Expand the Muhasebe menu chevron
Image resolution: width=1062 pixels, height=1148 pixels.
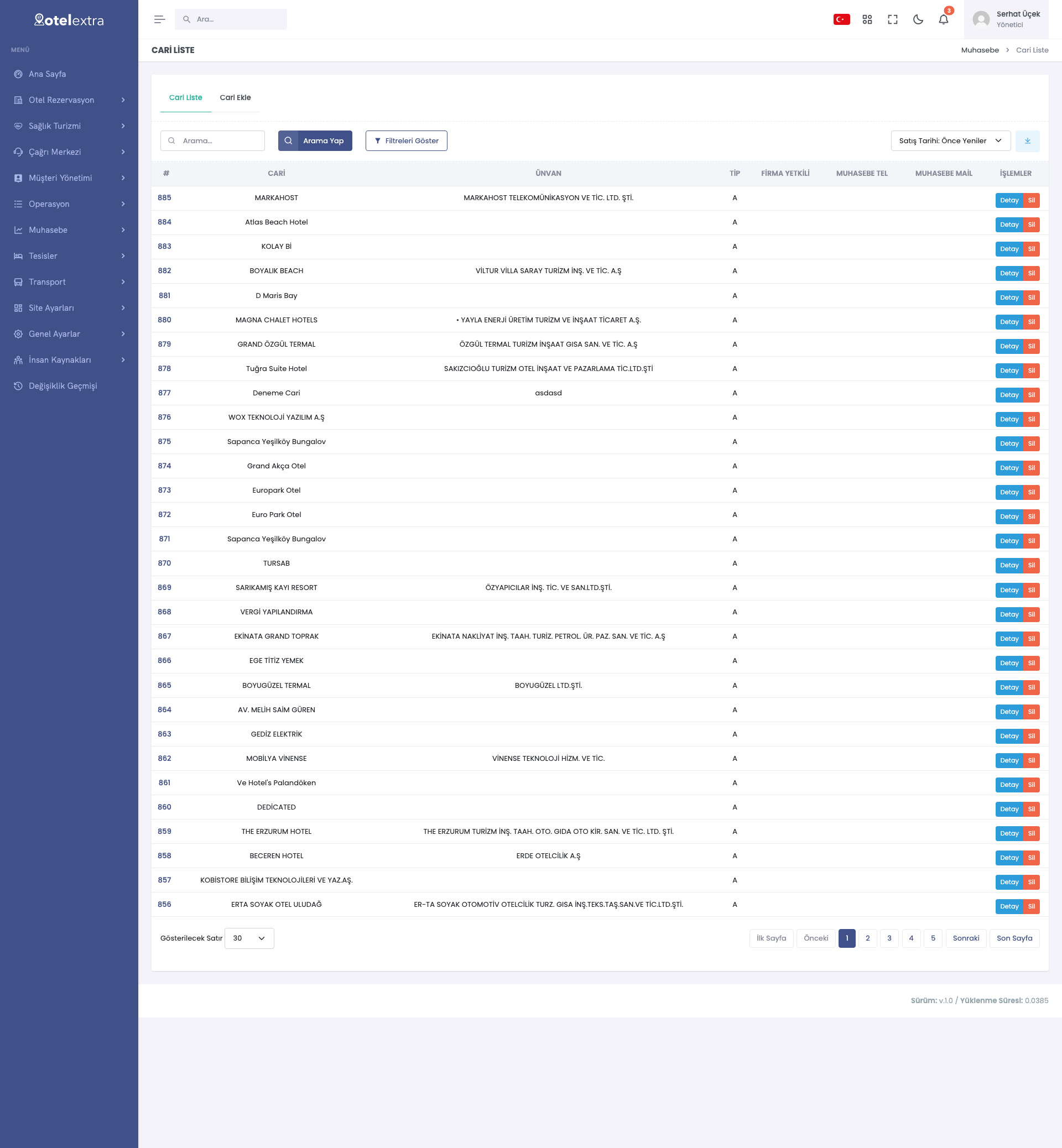click(123, 230)
